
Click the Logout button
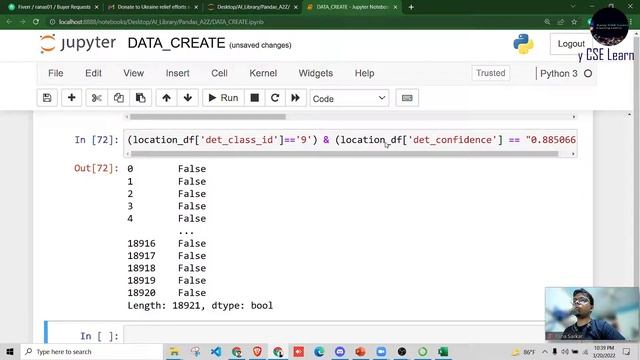(x=571, y=44)
